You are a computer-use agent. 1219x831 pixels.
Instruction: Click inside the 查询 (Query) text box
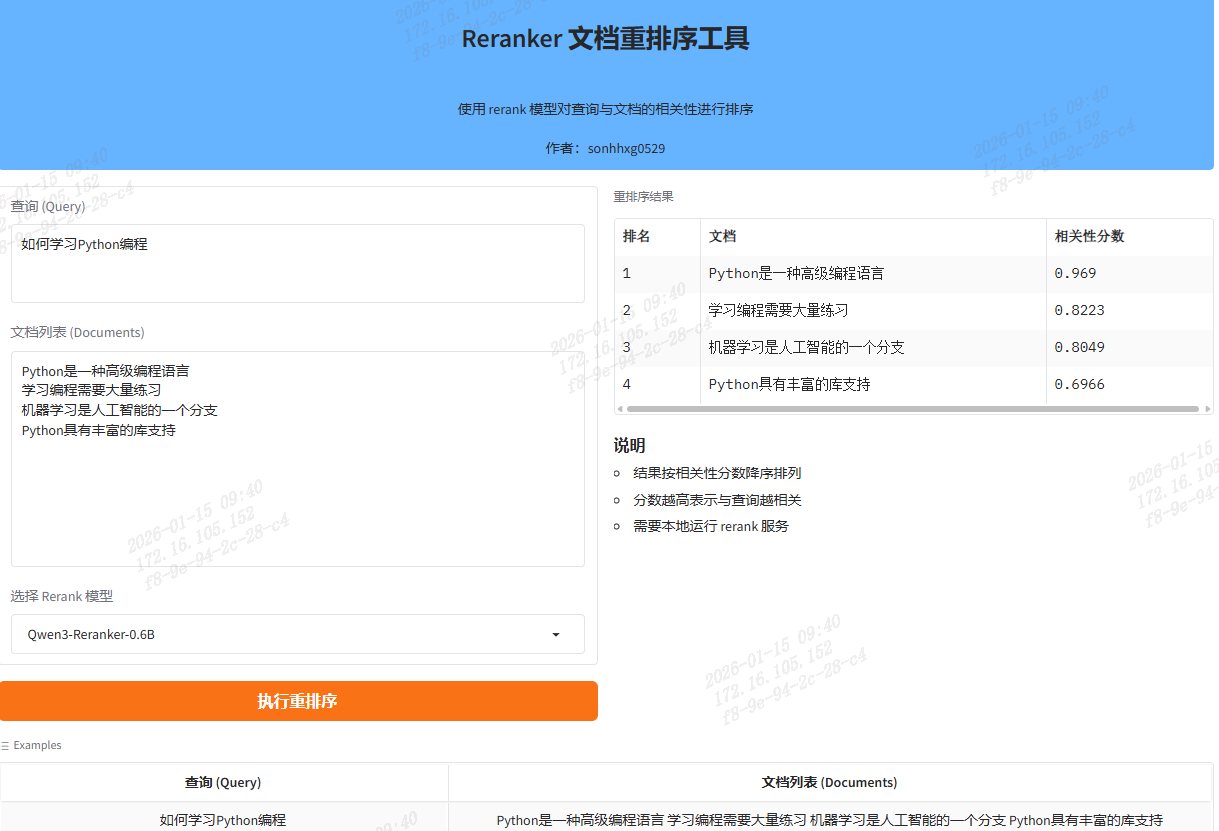click(297, 263)
